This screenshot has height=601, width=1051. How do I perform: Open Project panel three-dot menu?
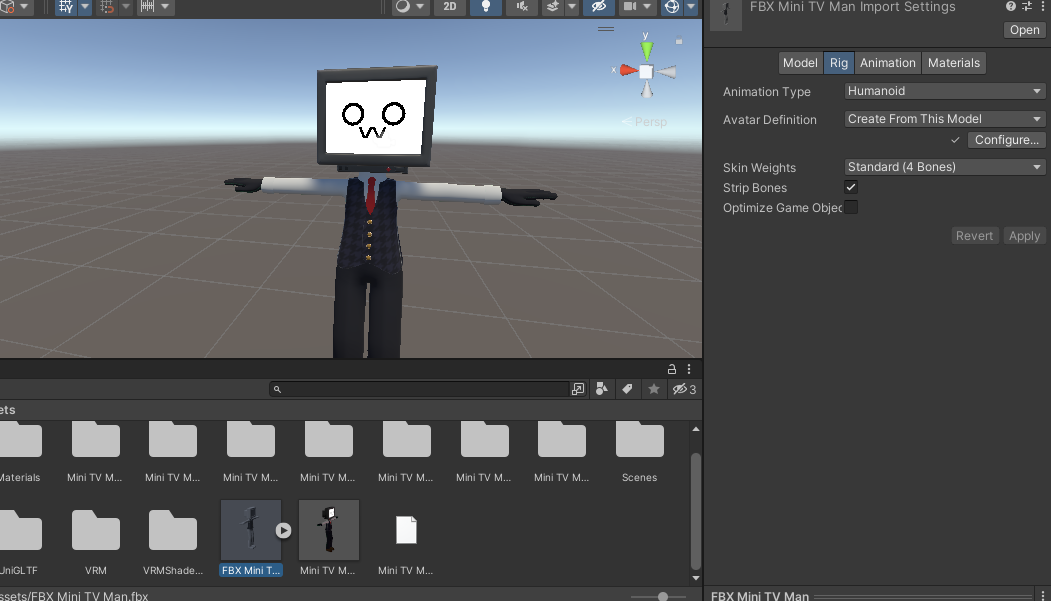pyautogui.click(x=689, y=369)
